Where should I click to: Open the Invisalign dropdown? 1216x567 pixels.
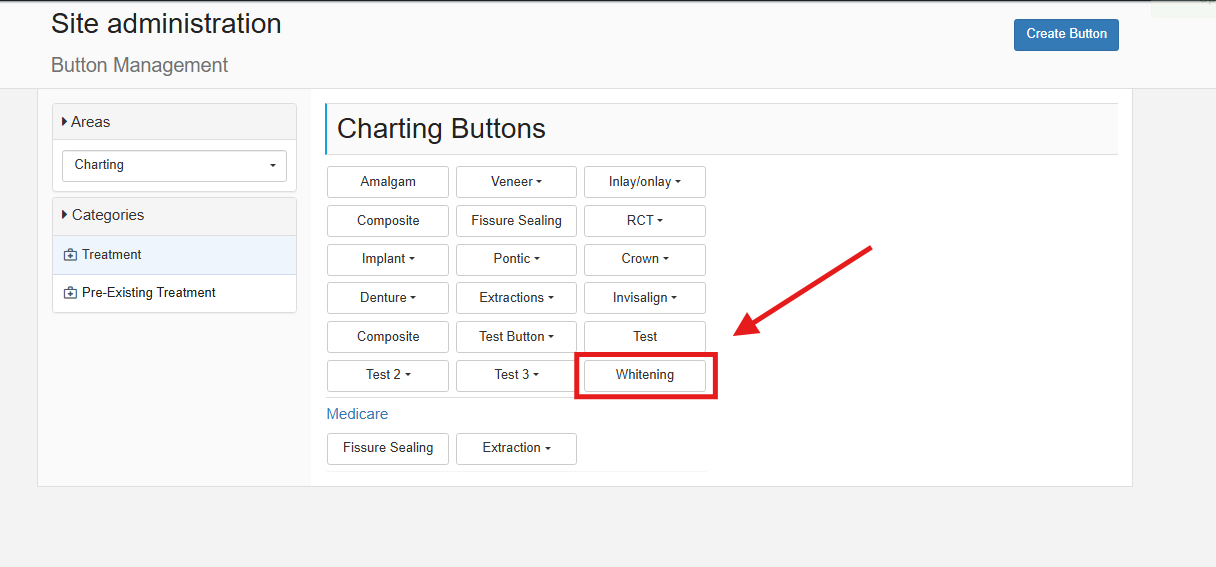(x=645, y=298)
